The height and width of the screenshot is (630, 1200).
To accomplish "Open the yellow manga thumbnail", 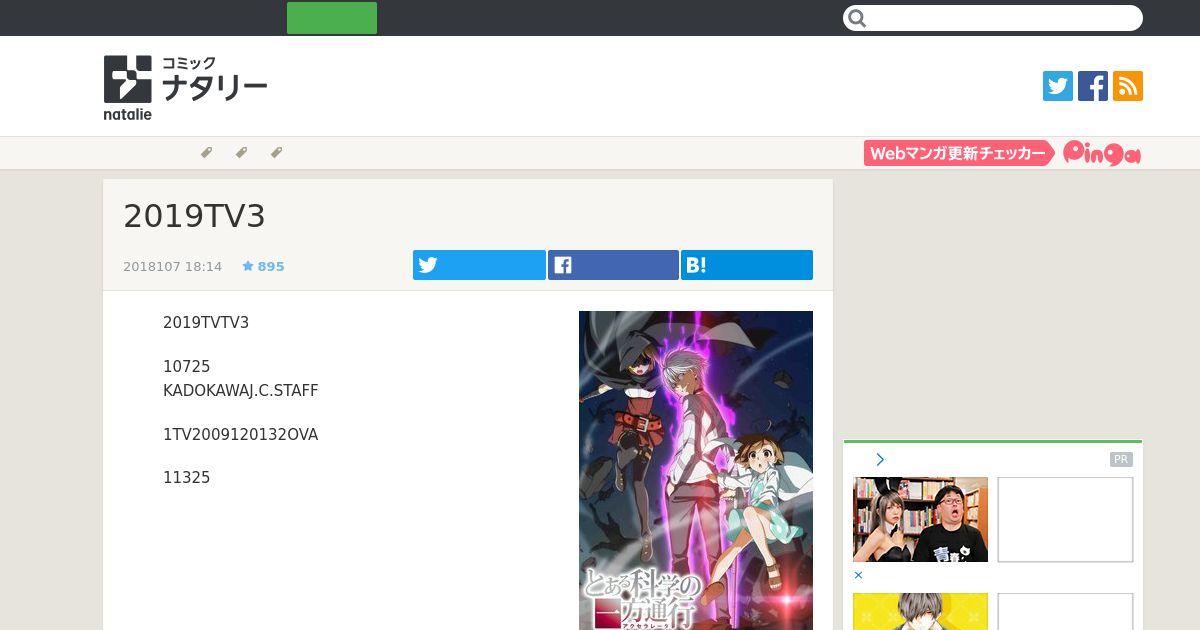I will 920,611.
